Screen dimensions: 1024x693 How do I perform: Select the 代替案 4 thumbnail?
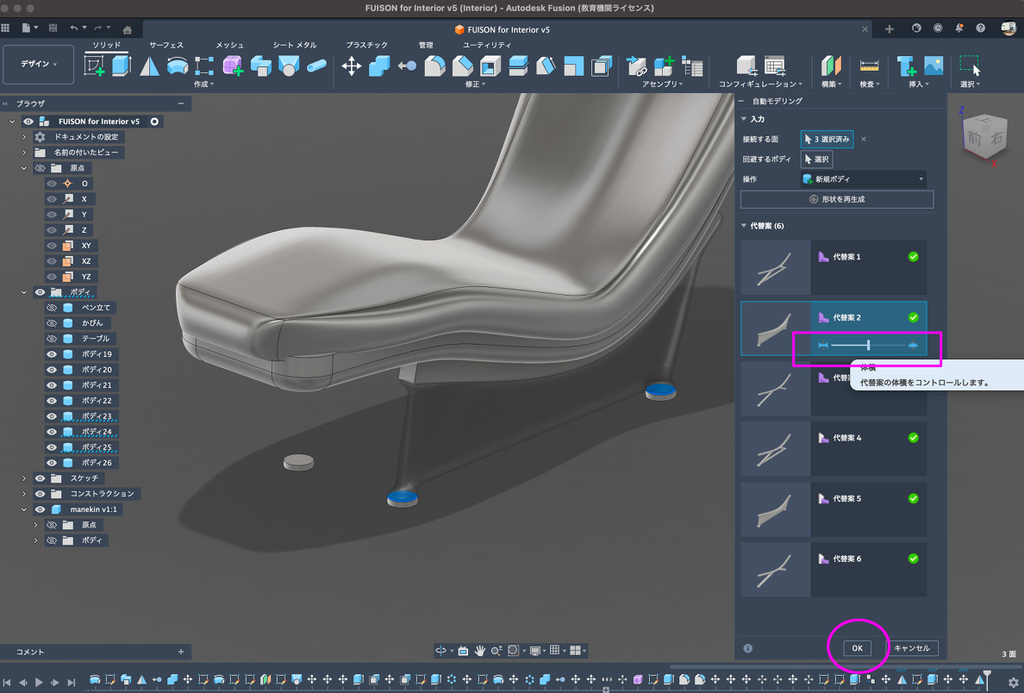coord(775,449)
